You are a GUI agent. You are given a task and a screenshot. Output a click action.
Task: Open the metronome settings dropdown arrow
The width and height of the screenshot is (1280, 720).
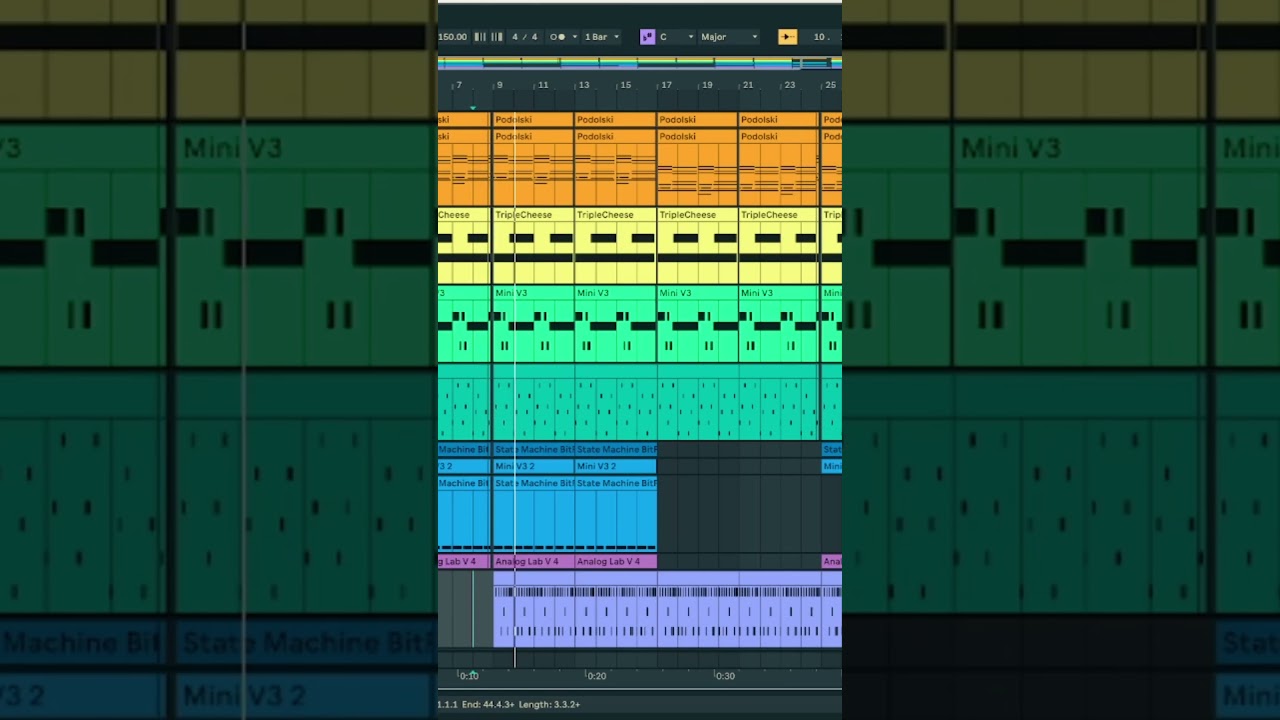tap(574, 37)
